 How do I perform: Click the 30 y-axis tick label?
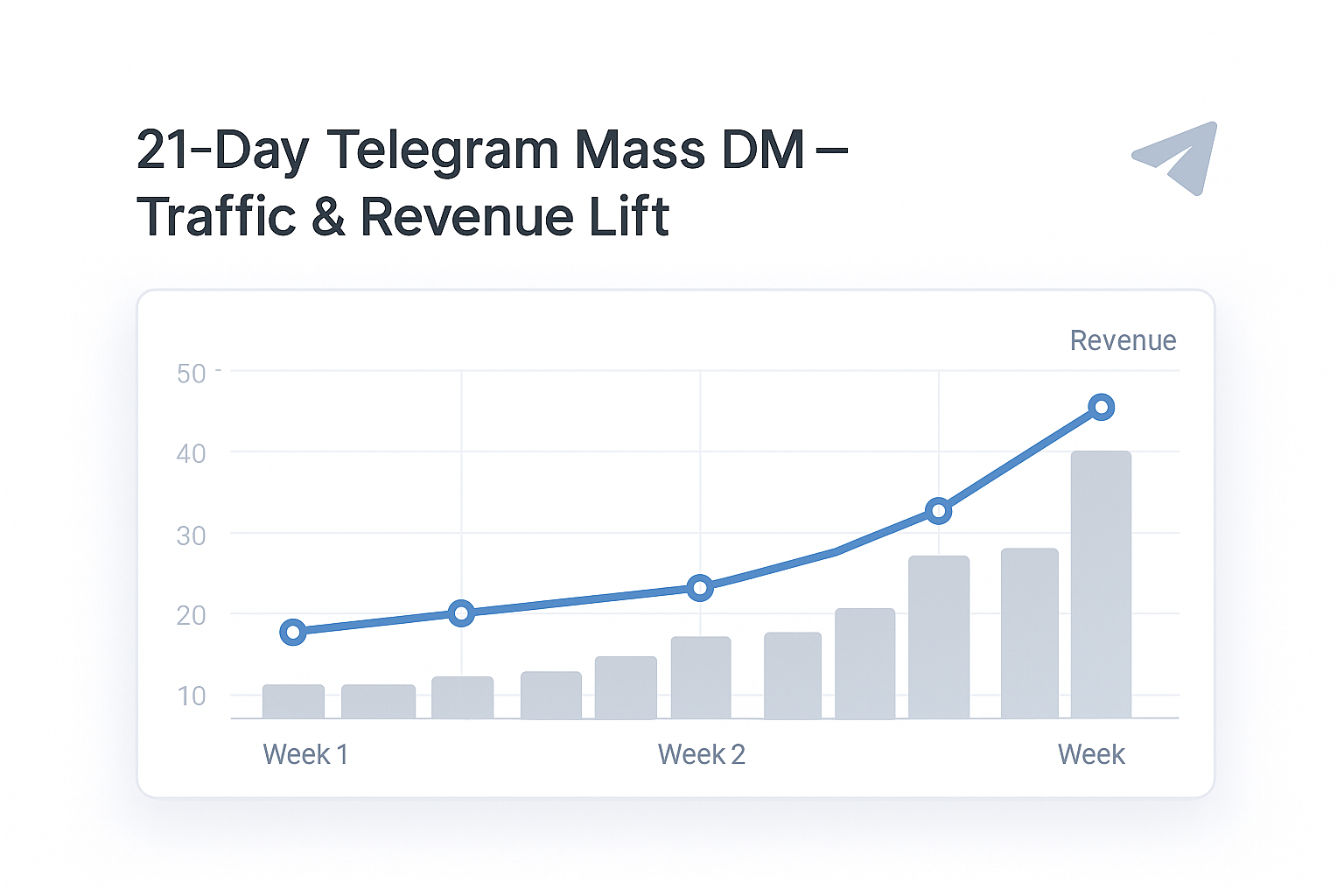click(191, 535)
